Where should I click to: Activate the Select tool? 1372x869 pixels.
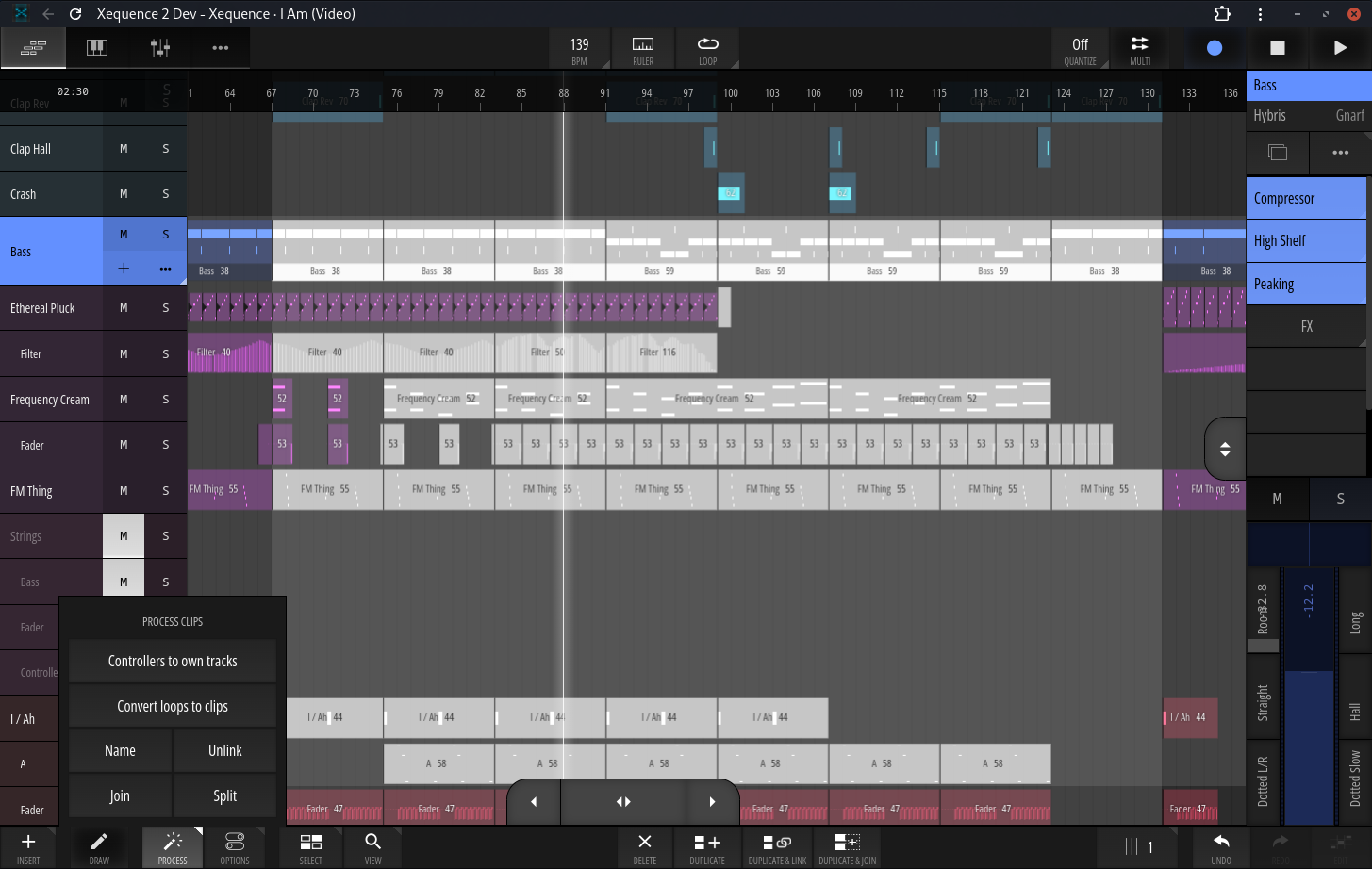click(310, 847)
